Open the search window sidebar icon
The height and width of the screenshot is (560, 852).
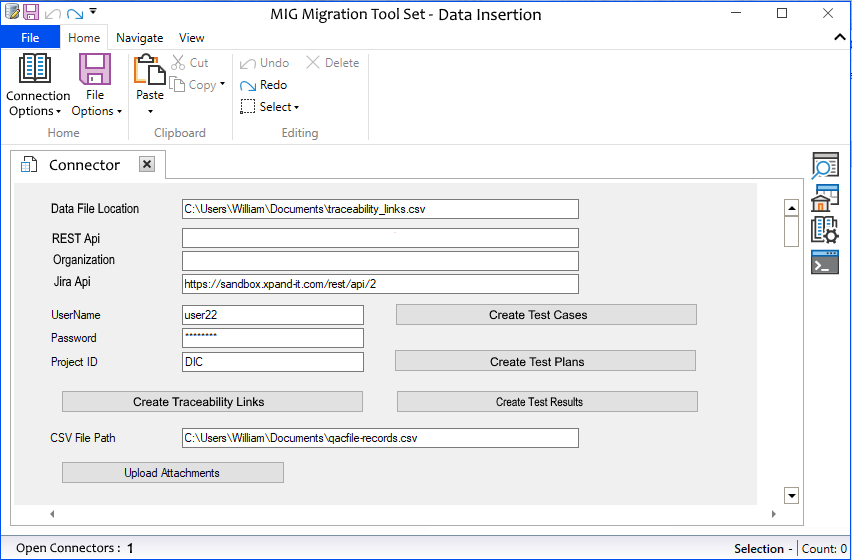(825, 166)
